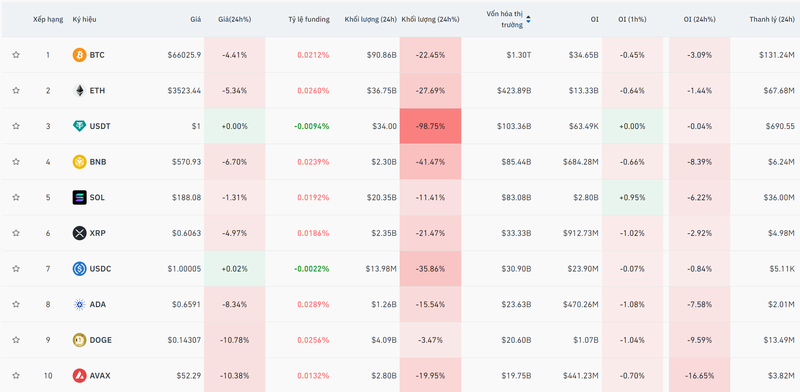Image resolution: width=800 pixels, height=392 pixels.
Task: Toggle the favorite star for USDC
Action: [x=16, y=268]
